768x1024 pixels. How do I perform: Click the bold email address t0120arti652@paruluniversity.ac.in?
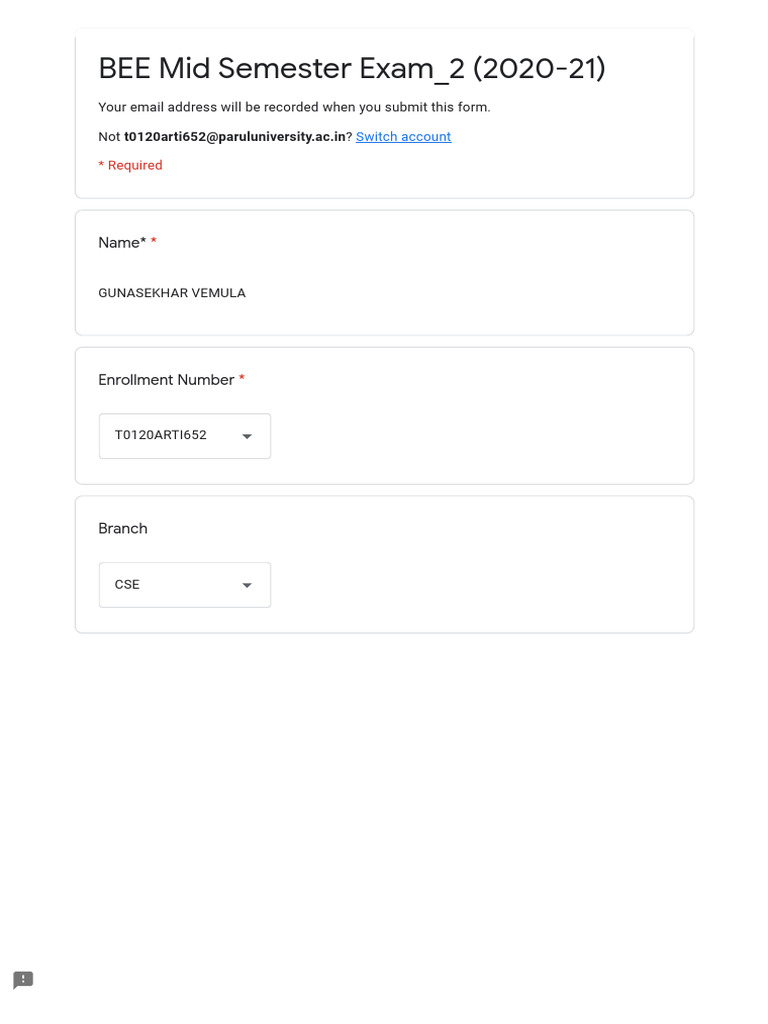[234, 136]
